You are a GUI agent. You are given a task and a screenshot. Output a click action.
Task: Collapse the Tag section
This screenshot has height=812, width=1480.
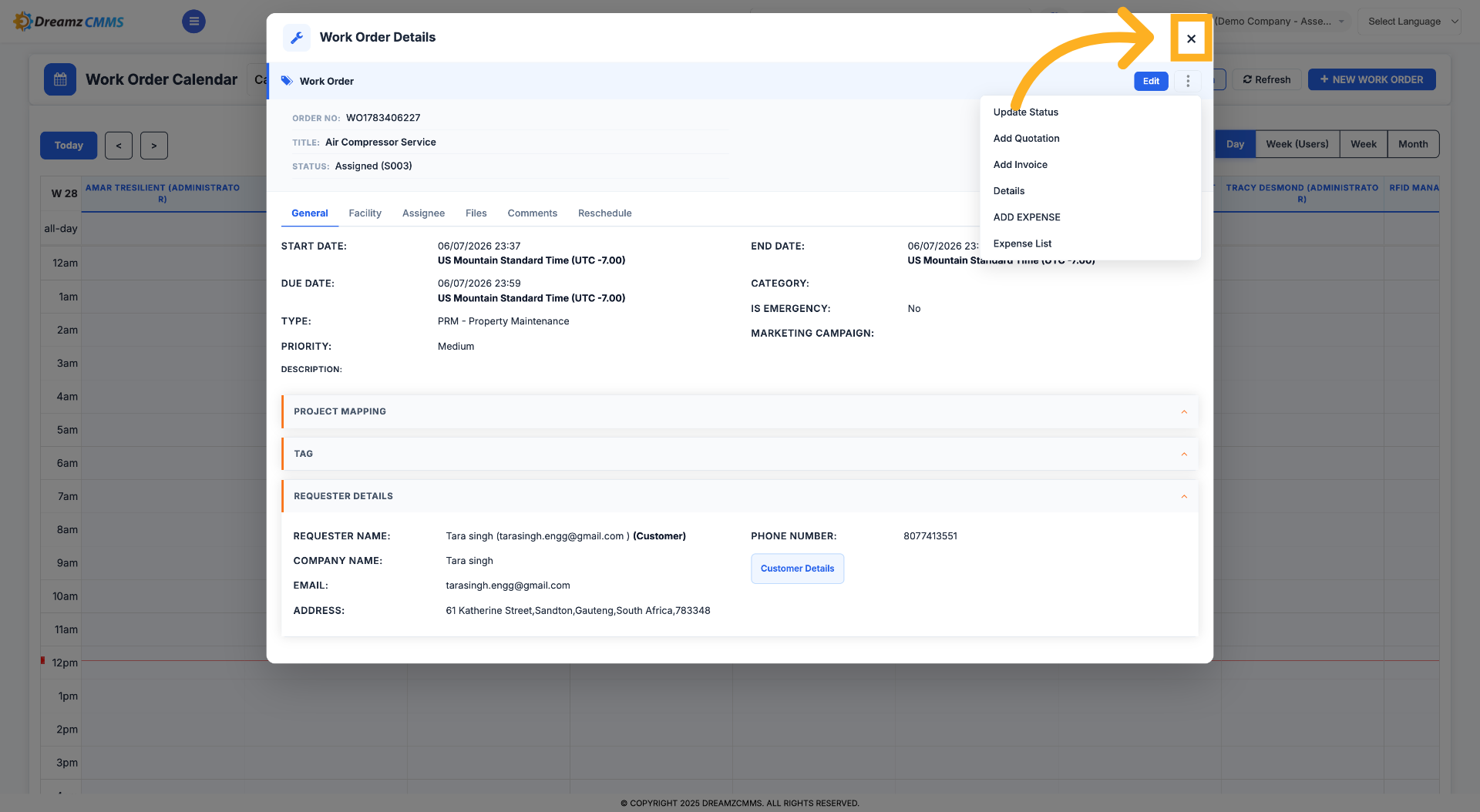[1184, 454]
